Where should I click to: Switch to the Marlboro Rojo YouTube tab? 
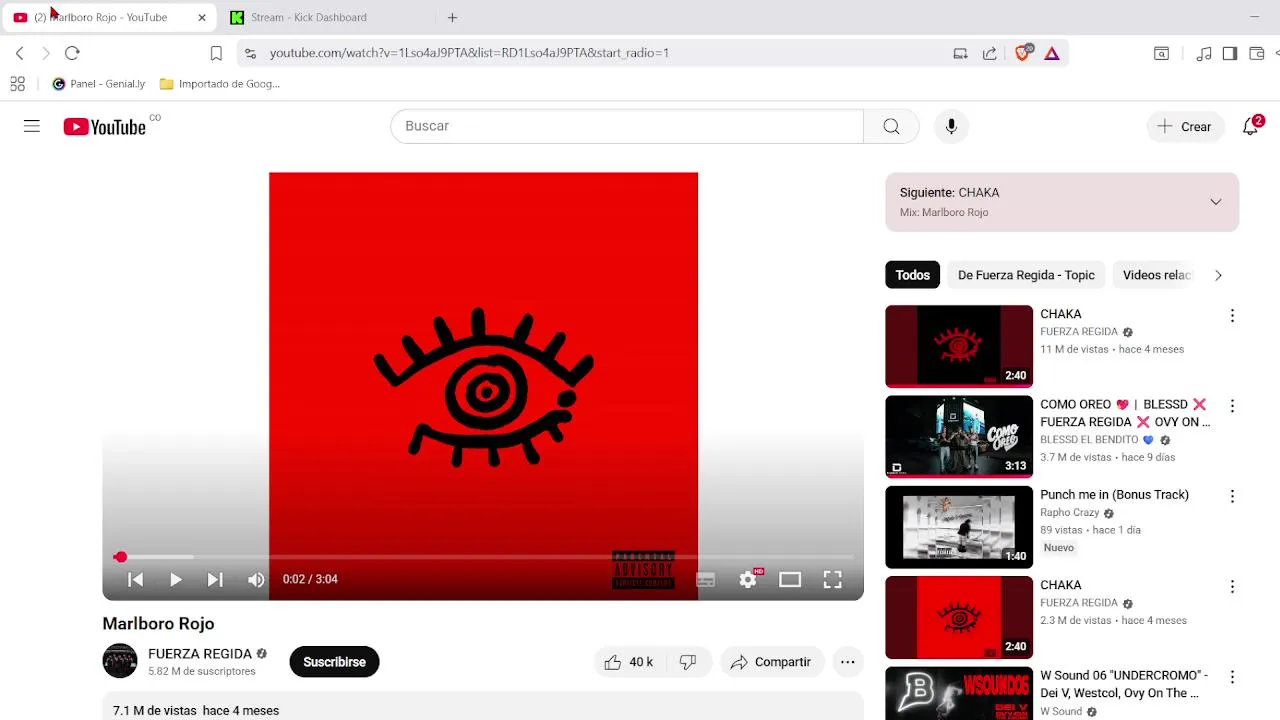pyautogui.click(x=108, y=17)
